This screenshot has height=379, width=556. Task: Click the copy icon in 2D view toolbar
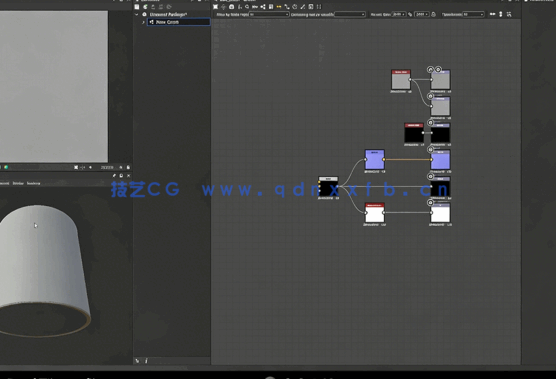click(x=128, y=167)
